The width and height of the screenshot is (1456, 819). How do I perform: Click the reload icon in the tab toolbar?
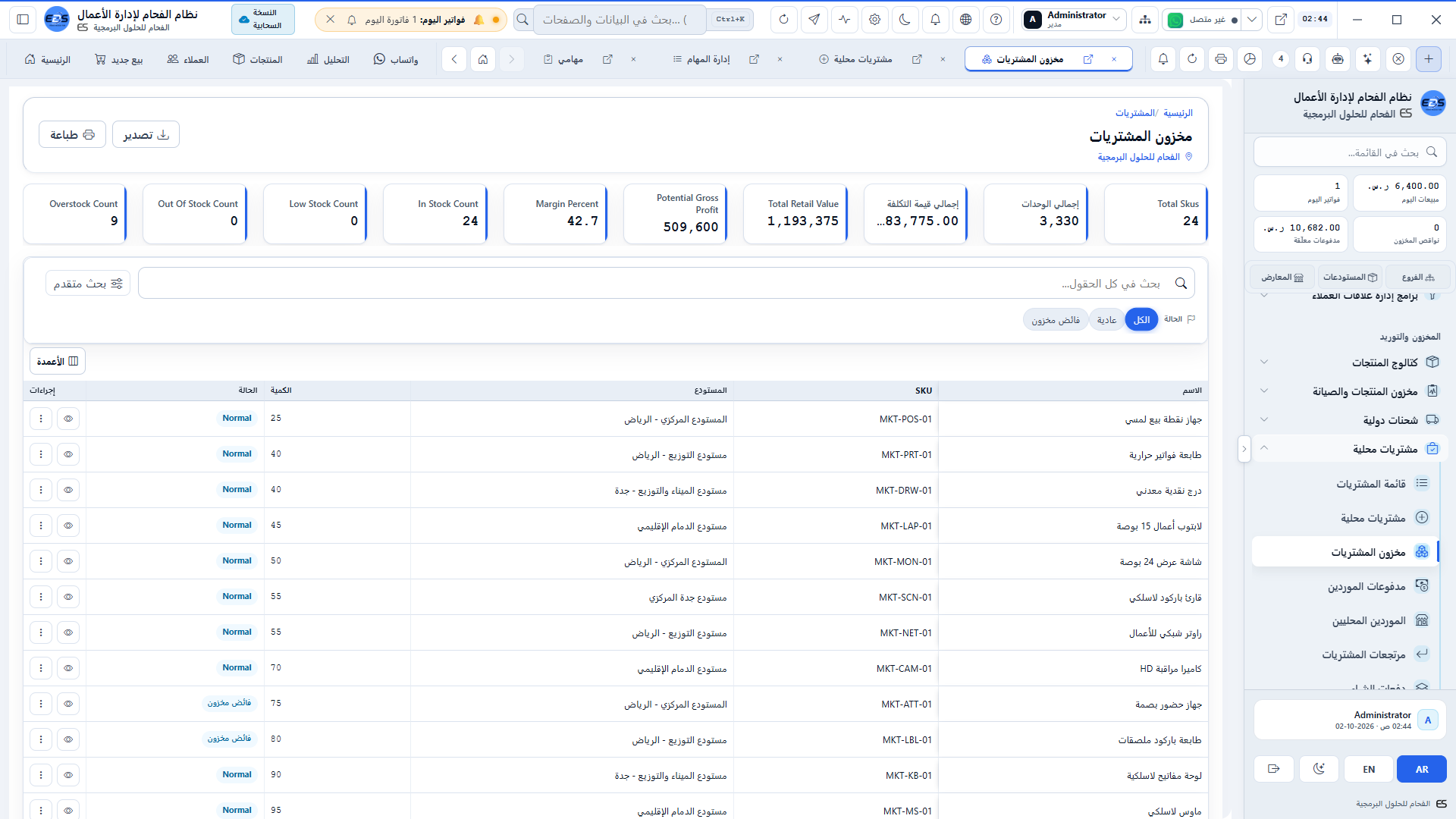(1191, 59)
